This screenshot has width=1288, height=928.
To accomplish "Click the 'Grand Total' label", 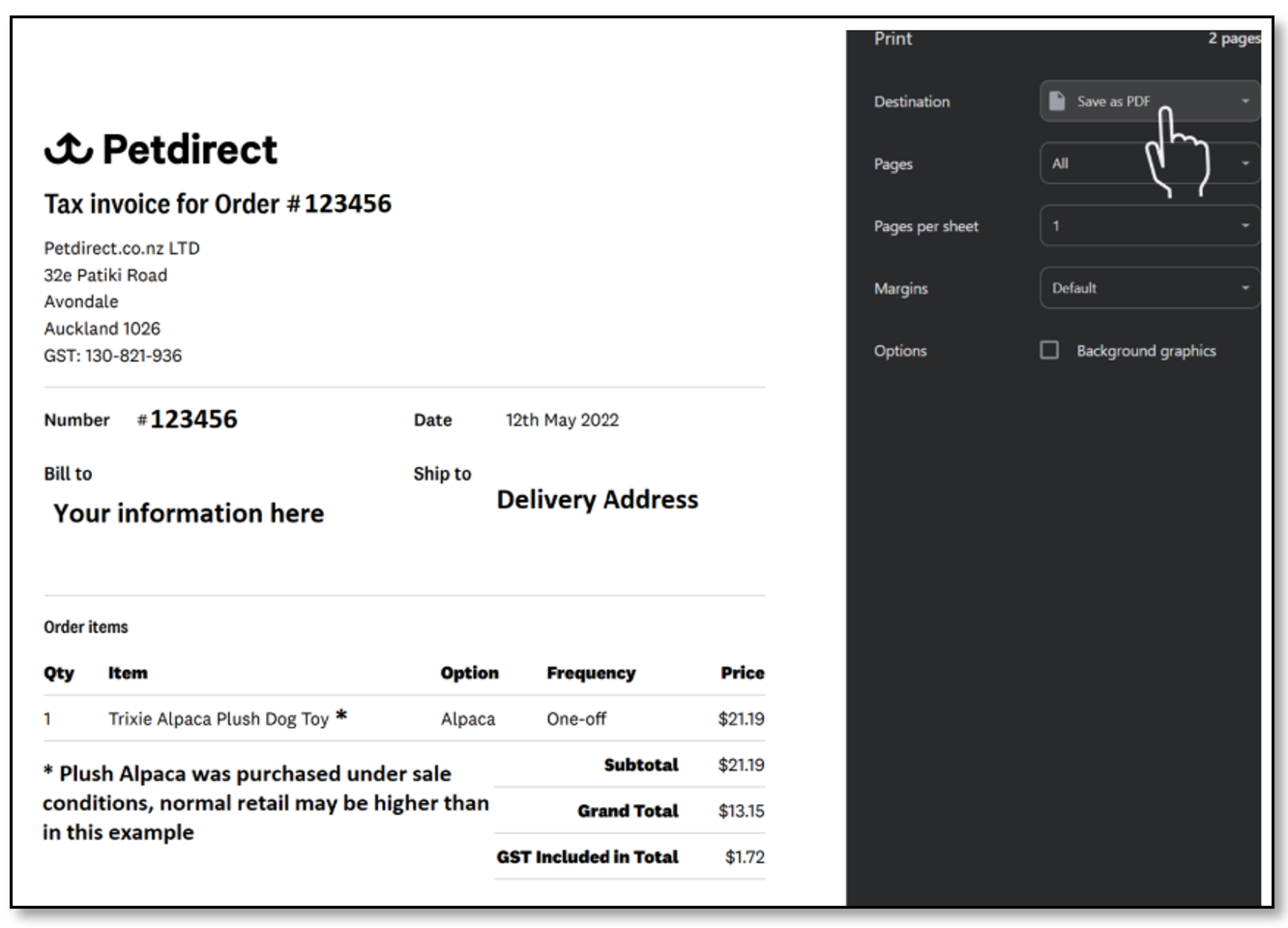I will pyautogui.click(x=629, y=811).
